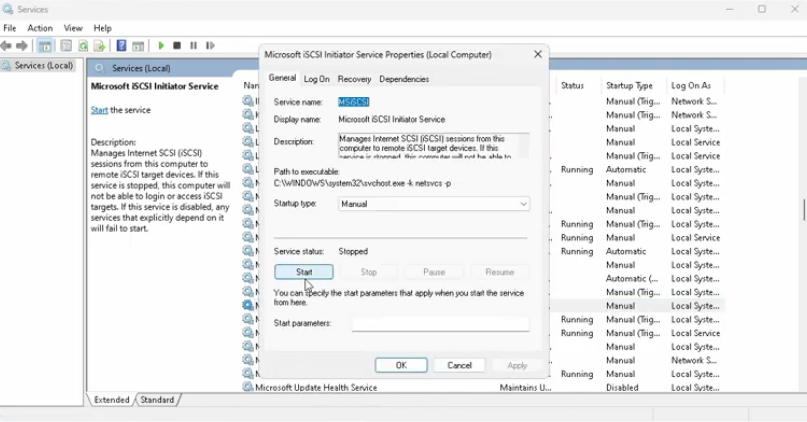Click the 'Disabled' startup type cell
Screen dimensions: 807x422
point(622,388)
